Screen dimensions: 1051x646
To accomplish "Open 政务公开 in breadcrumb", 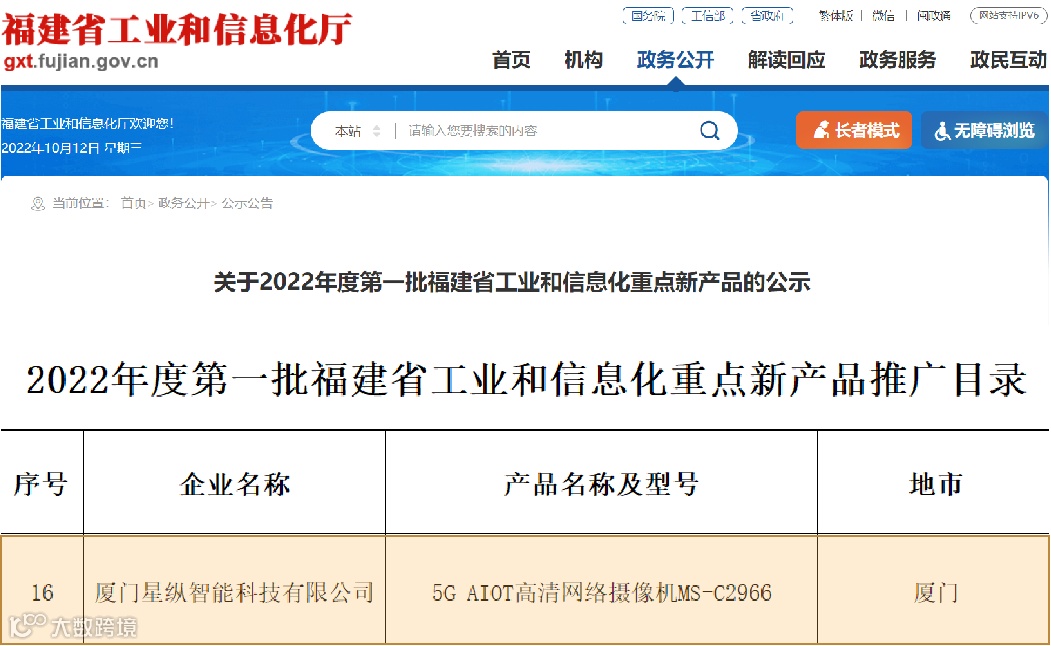I will [x=183, y=203].
